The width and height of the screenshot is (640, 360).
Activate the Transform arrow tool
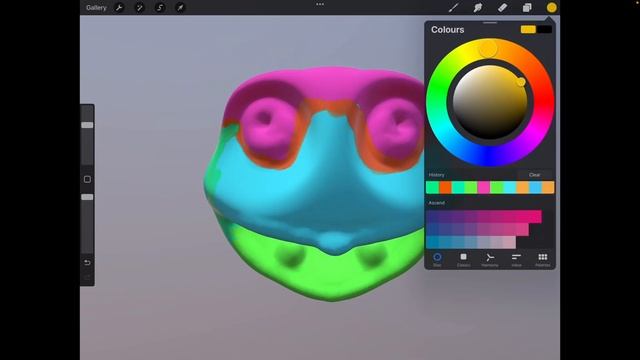pos(180,8)
